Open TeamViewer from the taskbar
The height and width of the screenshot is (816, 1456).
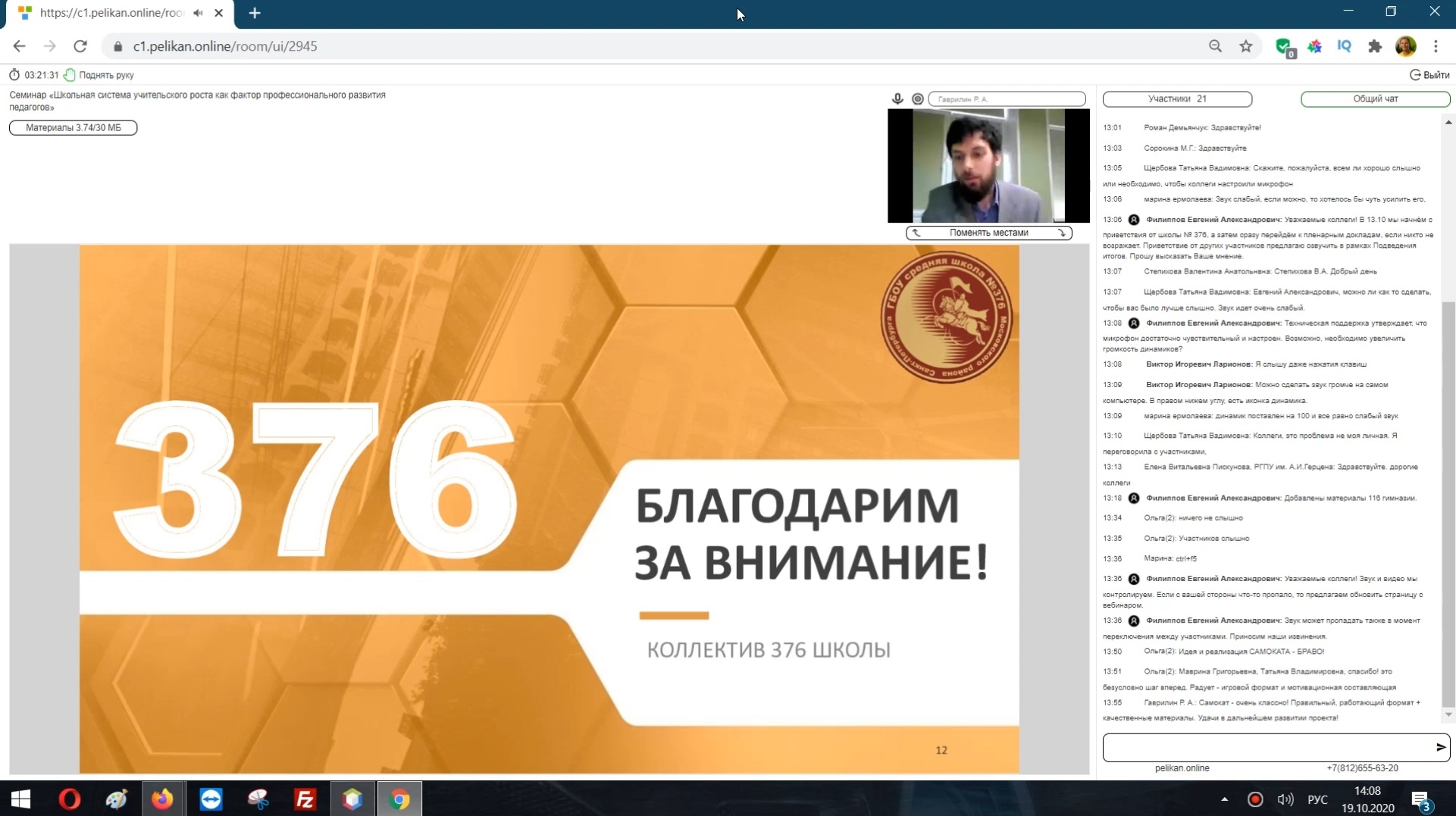pyautogui.click(x=211, y=799)
